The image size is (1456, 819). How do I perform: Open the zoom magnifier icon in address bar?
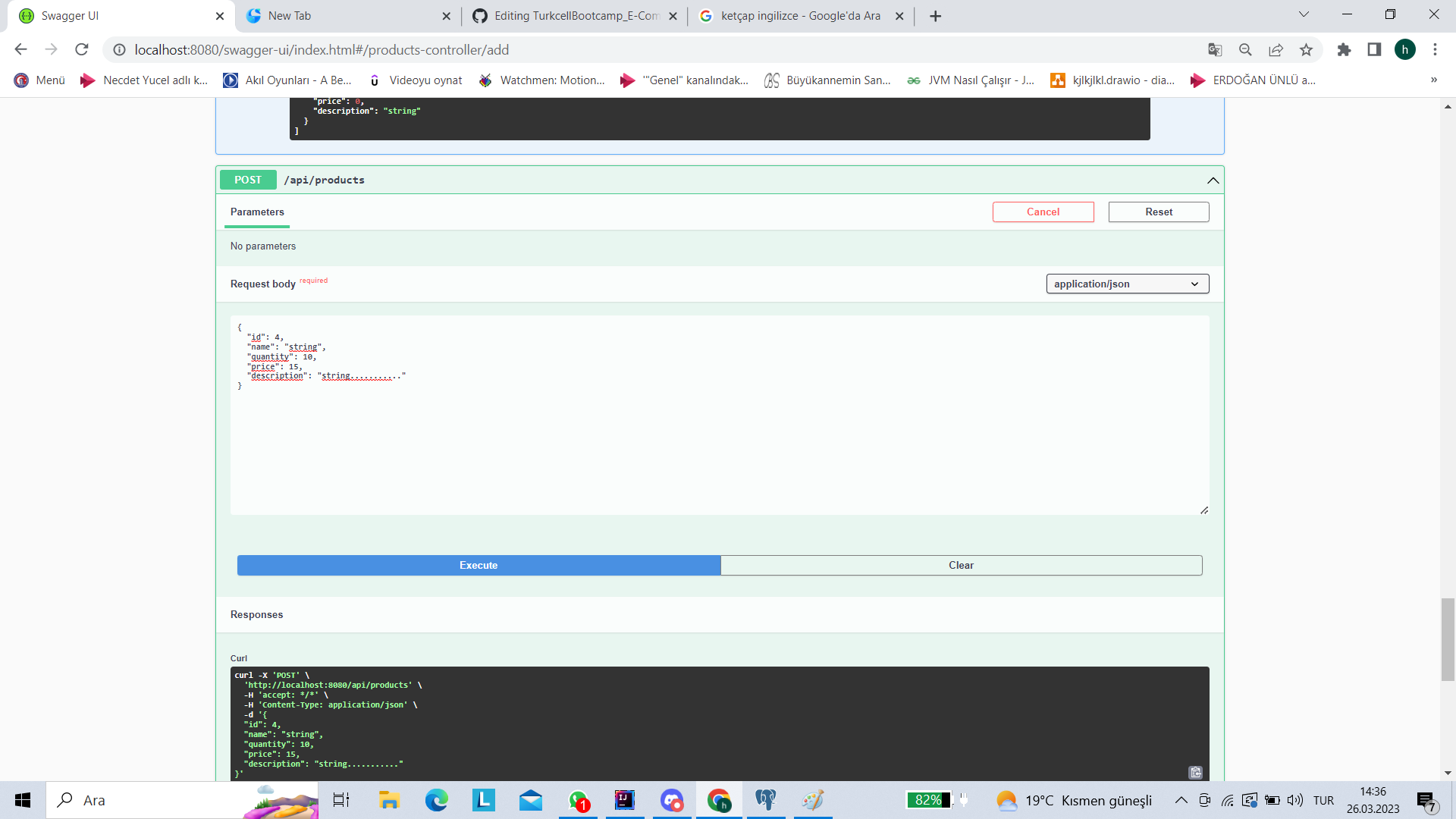[x=1245, y=49]
